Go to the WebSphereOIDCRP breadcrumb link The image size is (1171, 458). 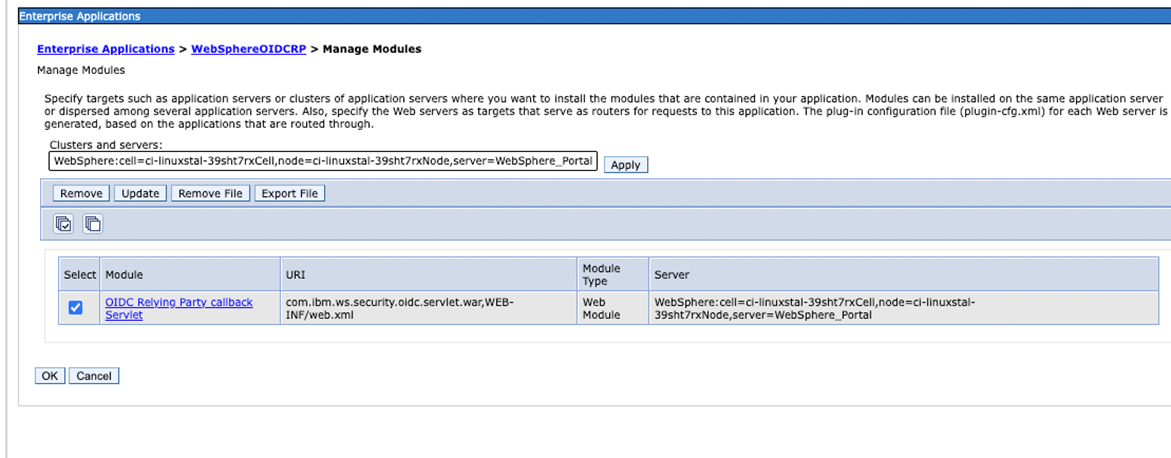coord(248,49)
